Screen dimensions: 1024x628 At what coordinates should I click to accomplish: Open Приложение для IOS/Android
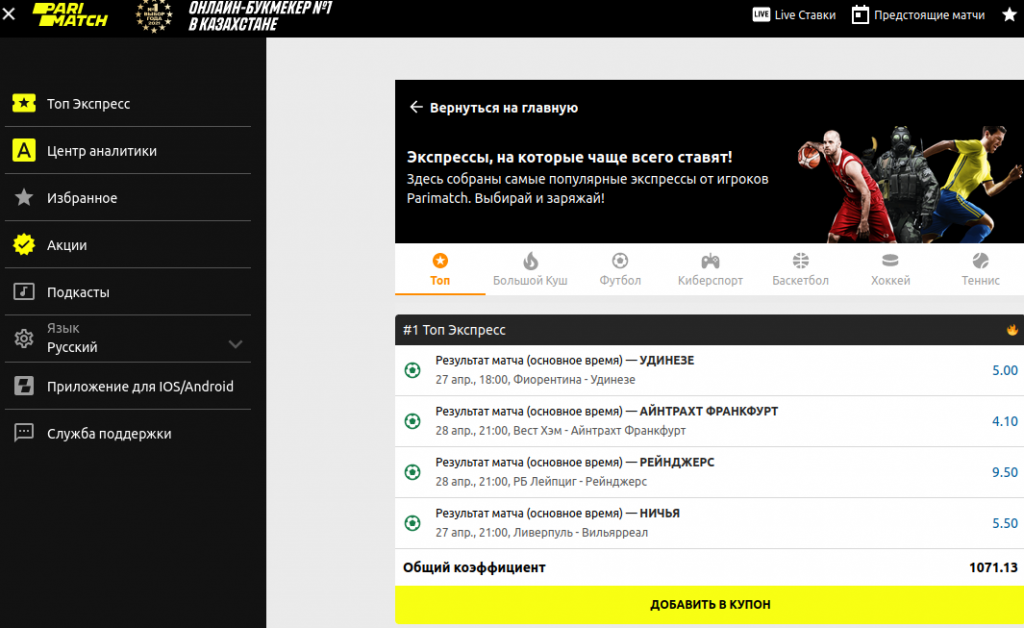click(x=128, y=386)
